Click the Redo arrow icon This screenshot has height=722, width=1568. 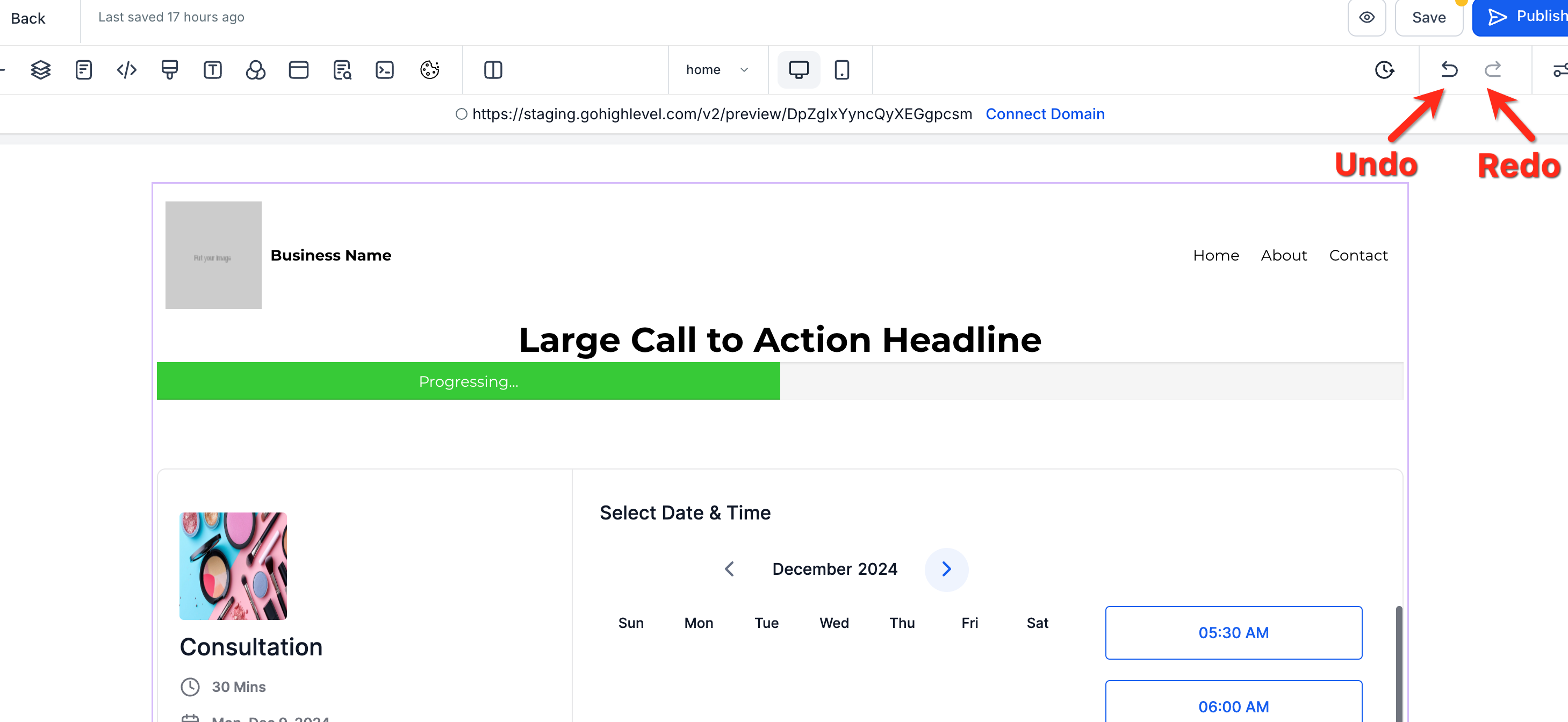click(x=1493, y=70)
